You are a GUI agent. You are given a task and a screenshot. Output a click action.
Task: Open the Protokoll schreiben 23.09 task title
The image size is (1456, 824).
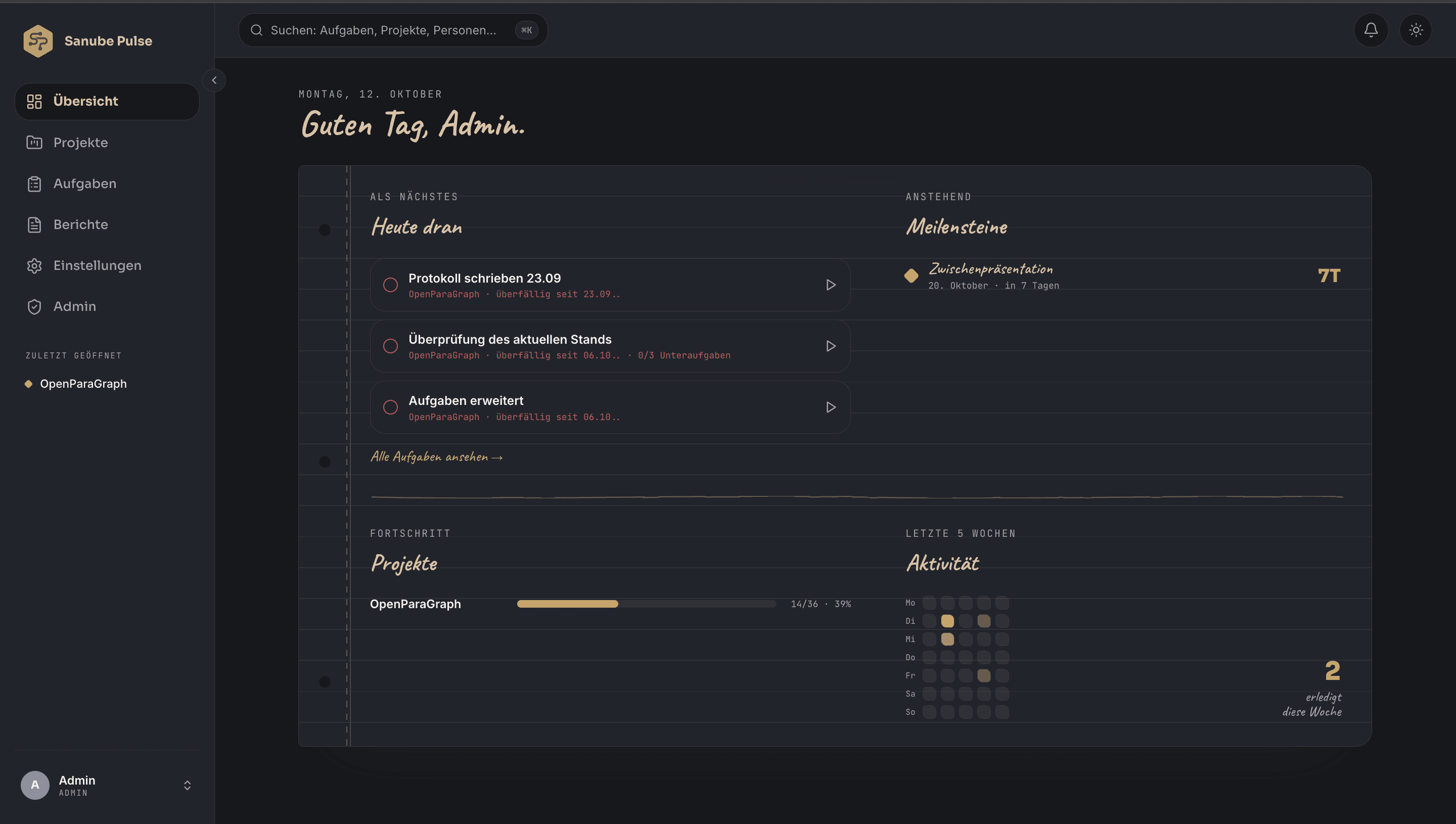pyautogui.click(x=484, y=278)
